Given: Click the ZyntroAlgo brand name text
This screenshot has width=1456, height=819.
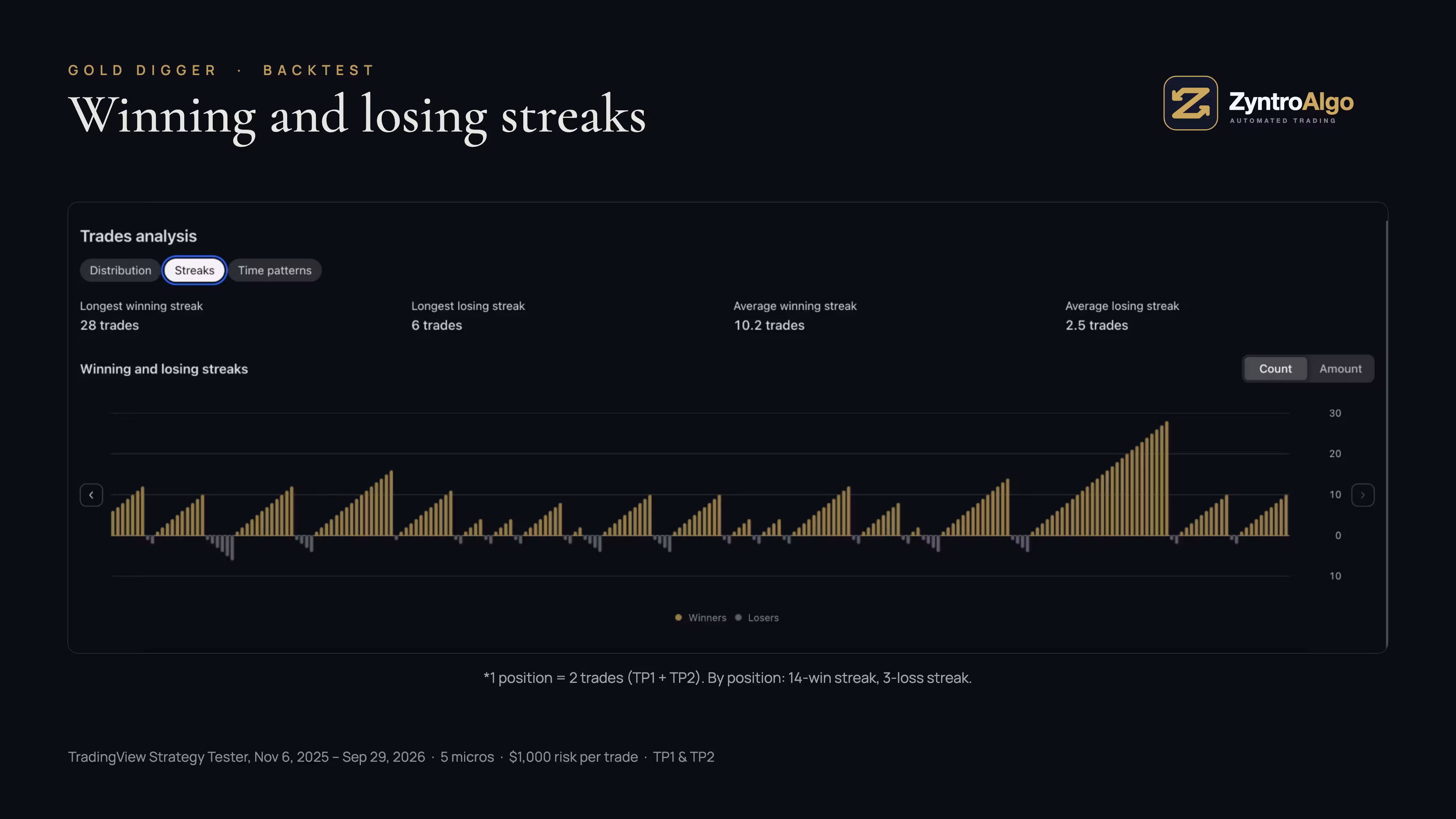Looking at the screenshot, I should [1291, 102].
